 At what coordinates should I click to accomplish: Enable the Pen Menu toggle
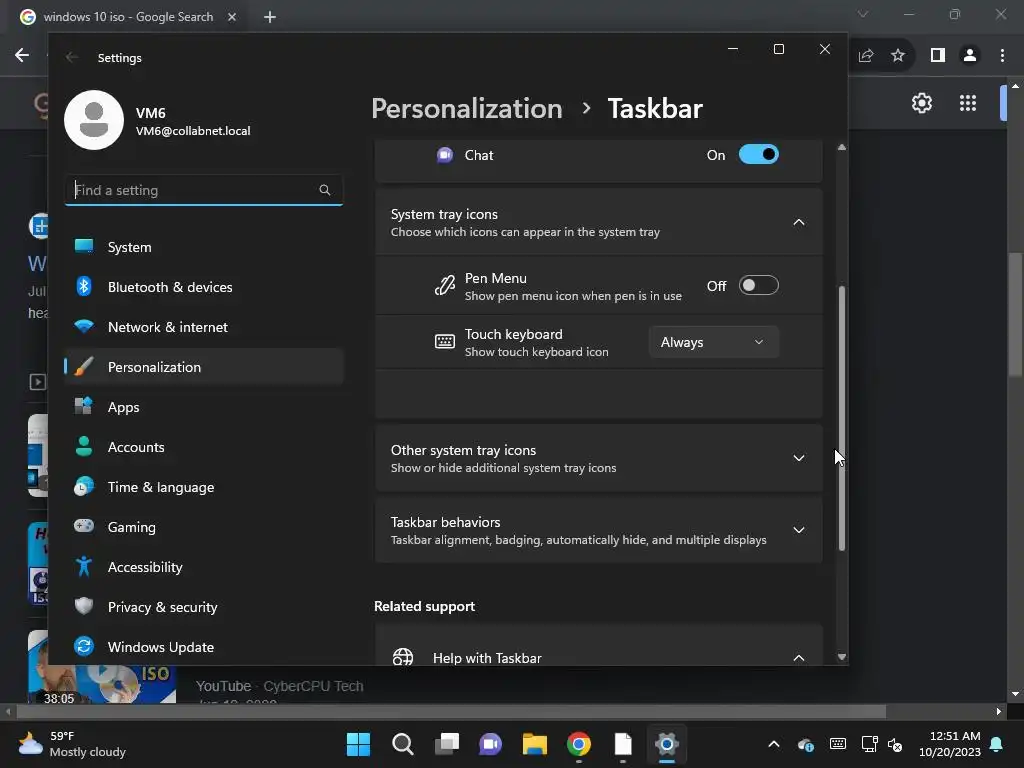pyautogui.click(x=758, y=285)
